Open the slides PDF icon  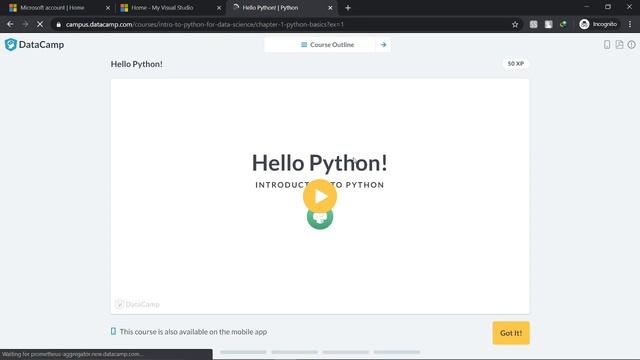pyautogui.click(x=619, y=44)
